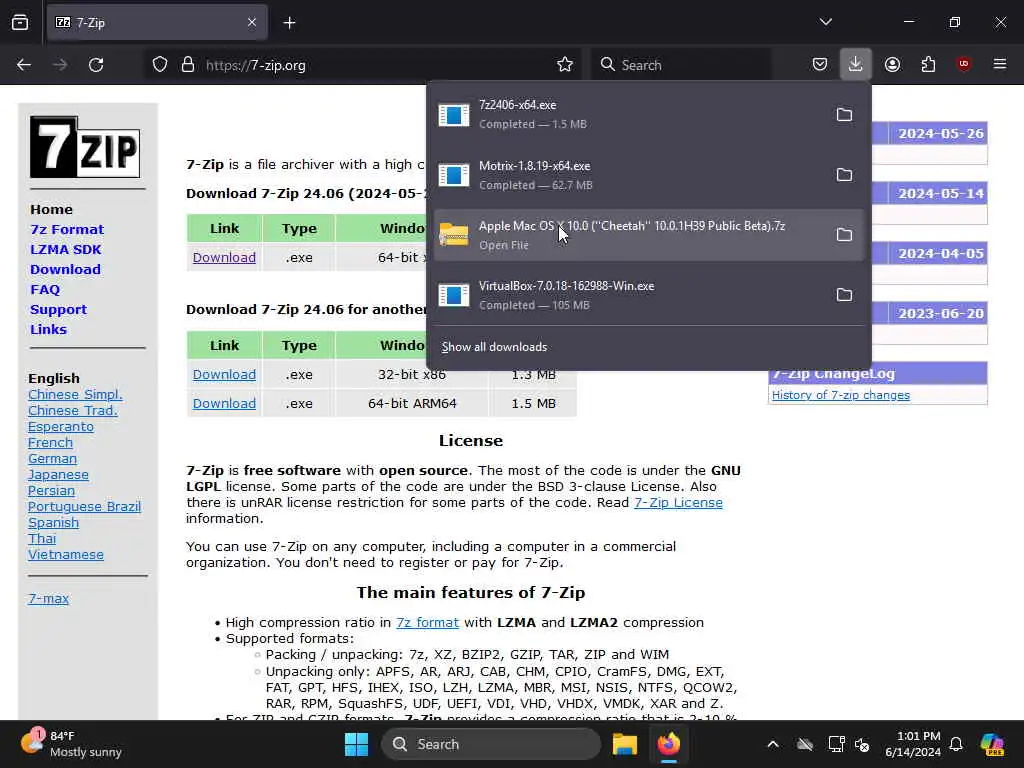Click the browser Search field
The height and width of the screenshot is (768, 1024).
coord(680,65)
